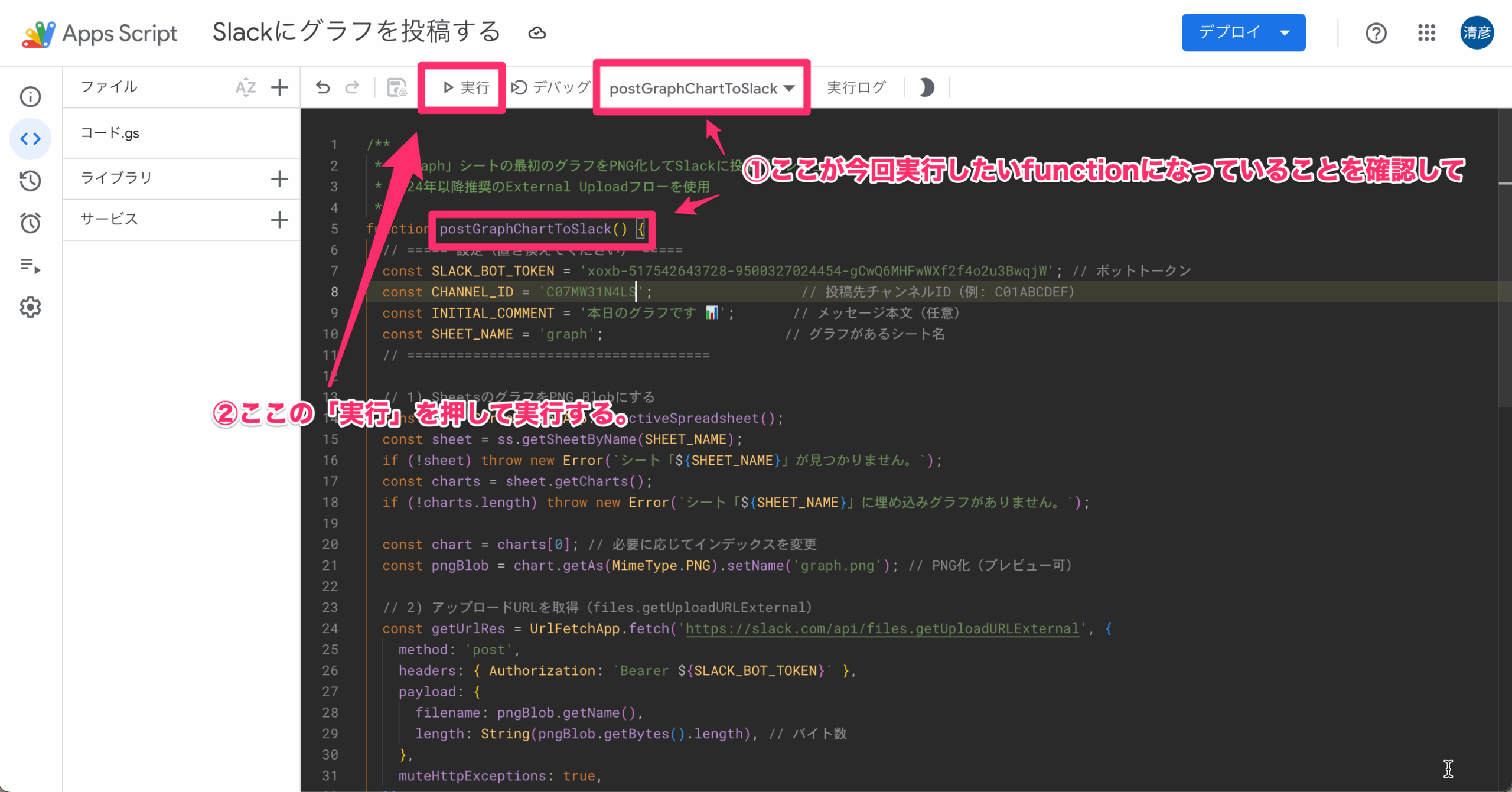Viewport: 1512px width, 792px height.
Task: Add a service with the plus icon
Action: point(279,220)
